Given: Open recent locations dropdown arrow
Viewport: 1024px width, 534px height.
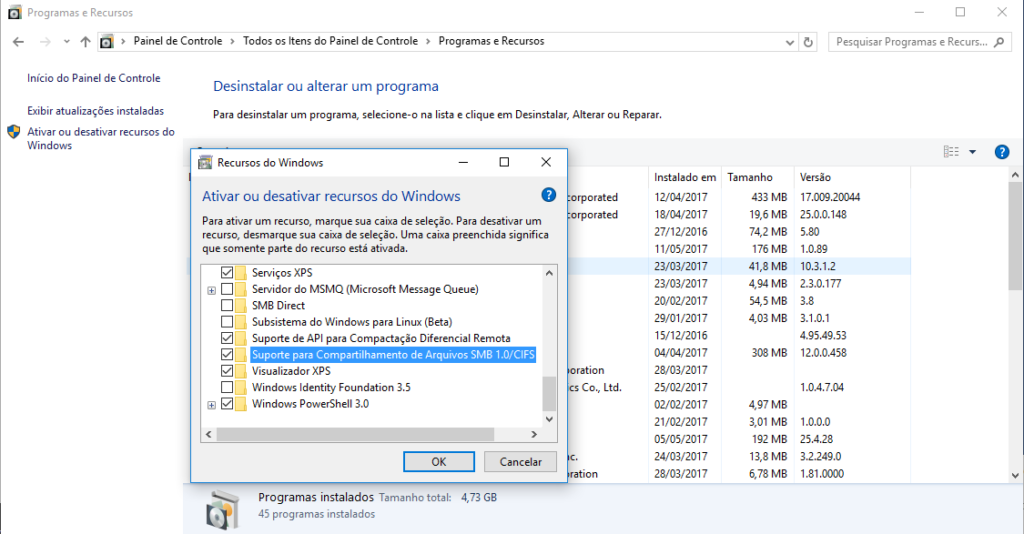Looking at the screenshot, I should click(x=67, y=42).
